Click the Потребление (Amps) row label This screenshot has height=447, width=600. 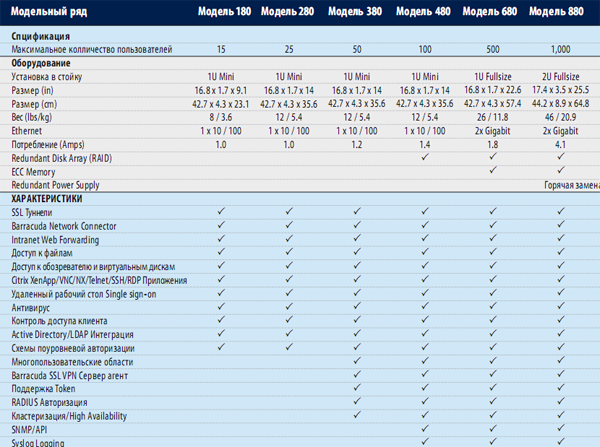coord(48,145)
